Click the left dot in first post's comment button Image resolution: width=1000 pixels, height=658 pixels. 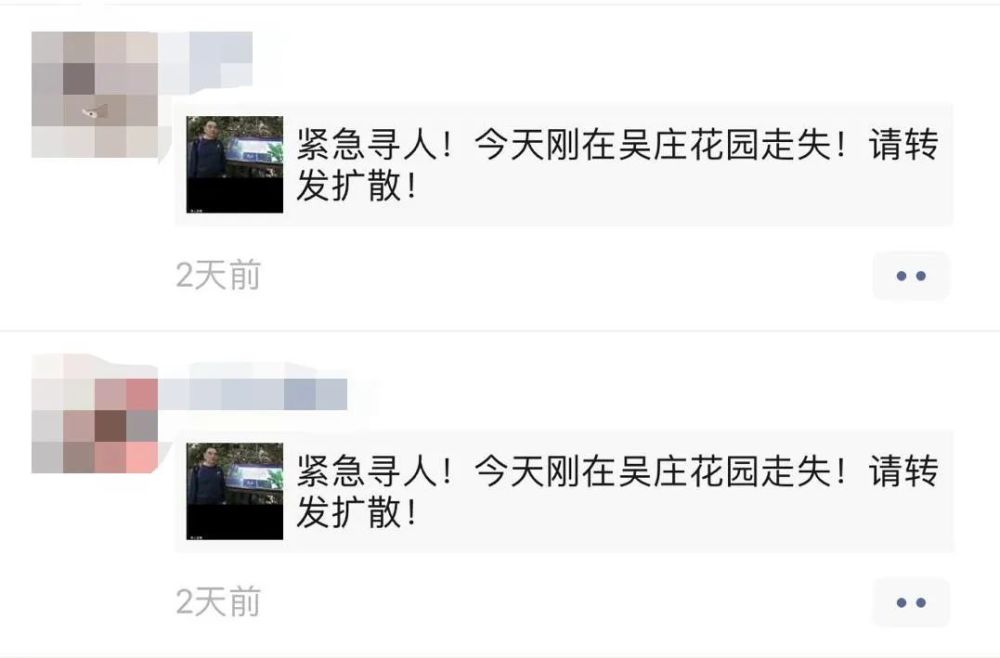pos(901,276)
